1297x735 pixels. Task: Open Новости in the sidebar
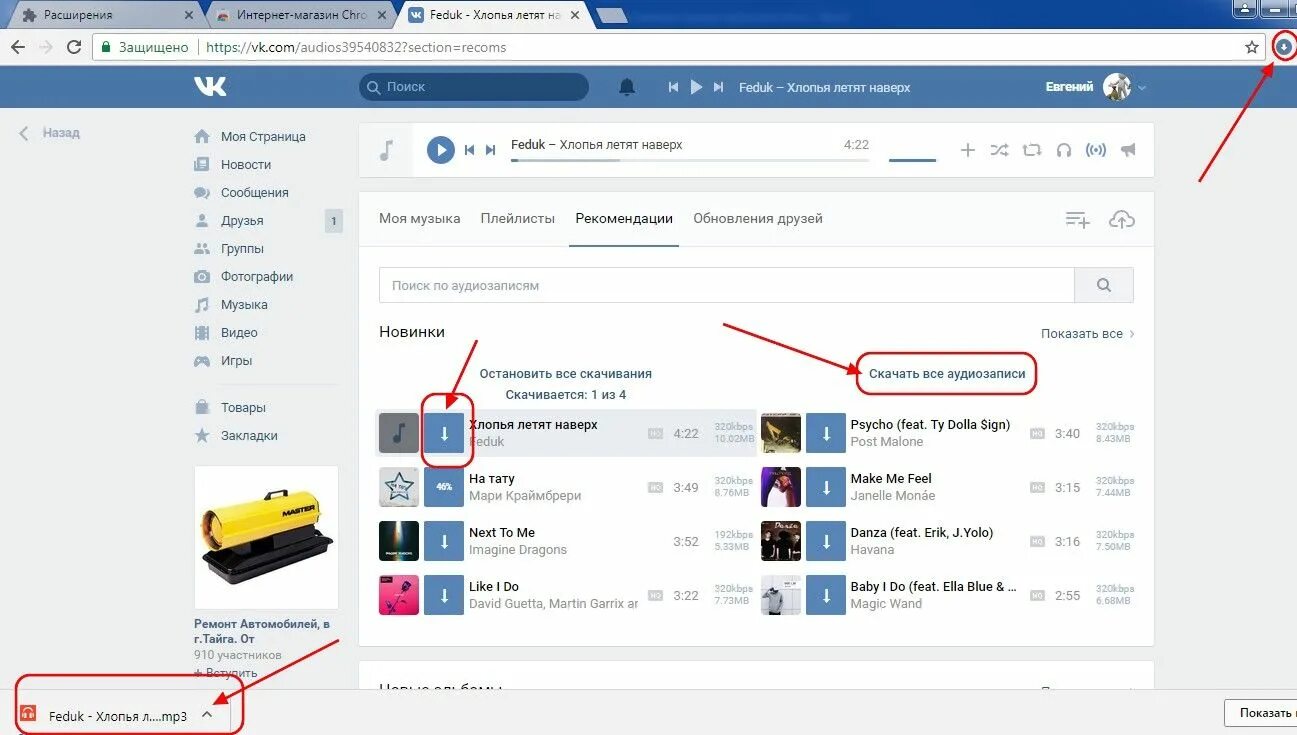[x=246, y=165]
